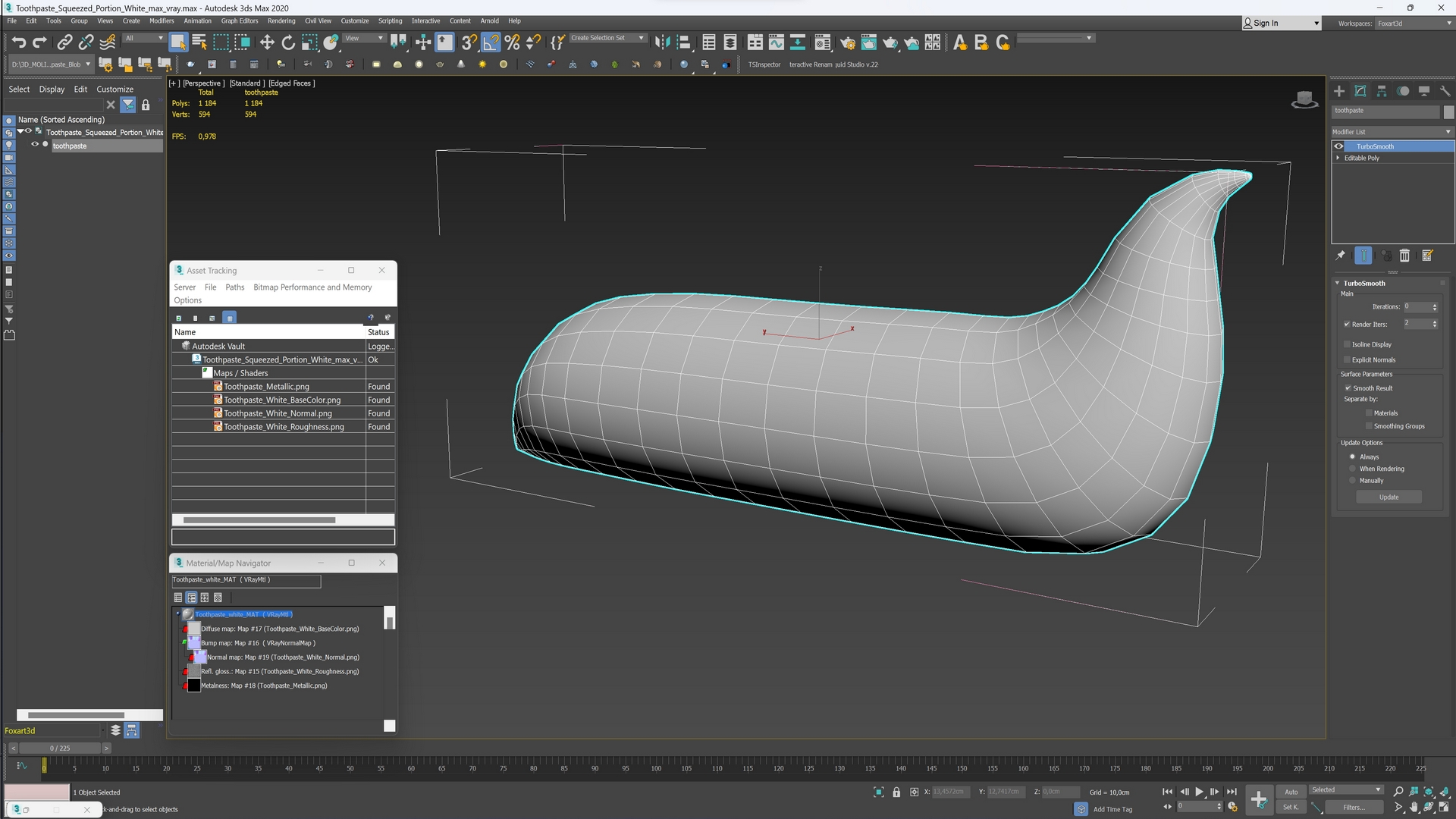Image resolution: width=1456 pixels, height=819 pixels.
Task: Click the Zoom magnifier navigation icon
Action: tap(1398, 792)
